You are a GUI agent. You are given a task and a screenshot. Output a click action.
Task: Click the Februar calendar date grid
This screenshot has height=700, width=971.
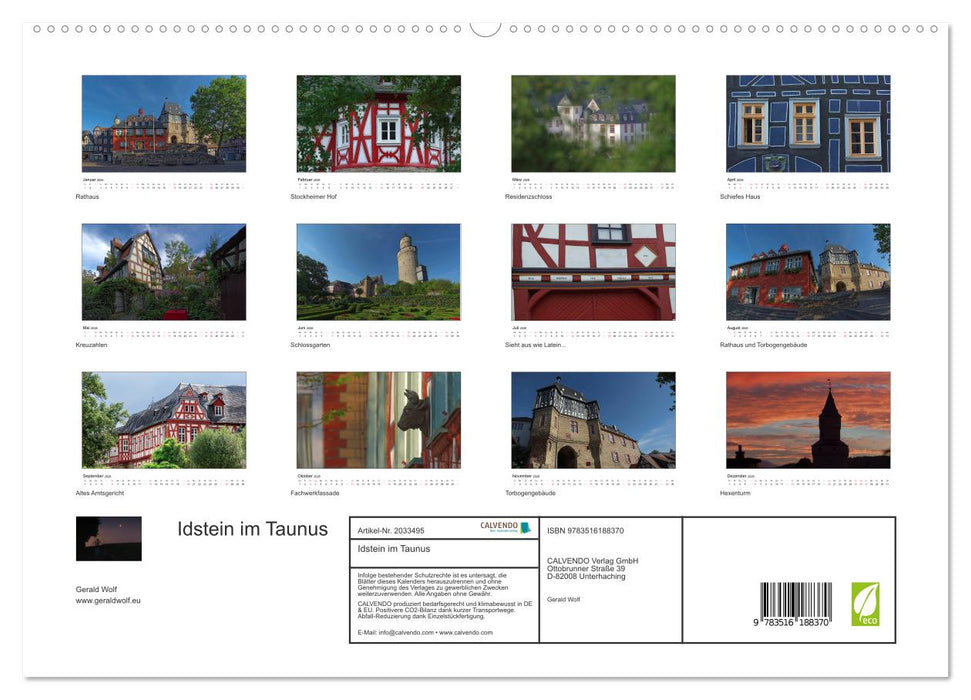click(378, 184)
